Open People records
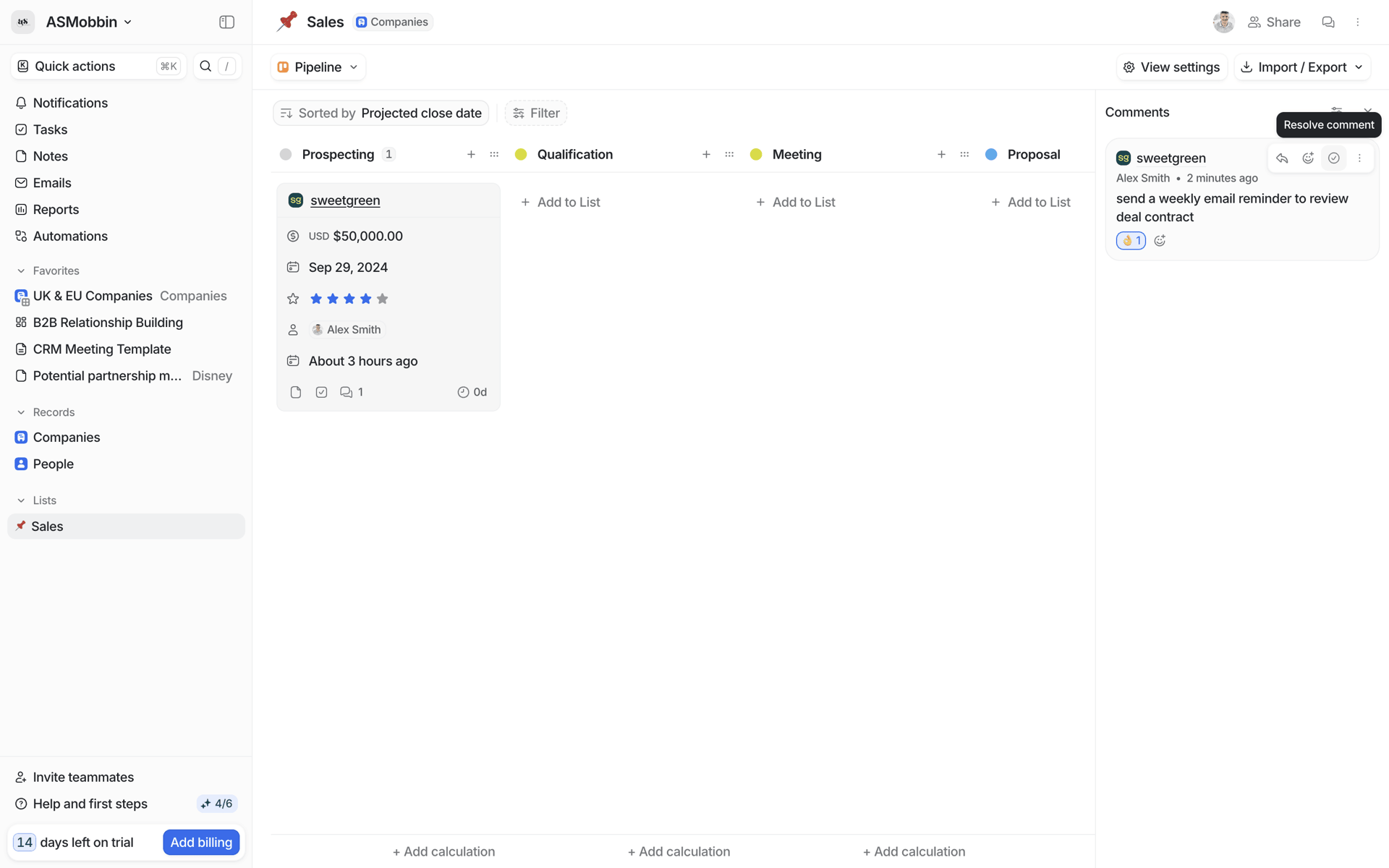 click(126, 464)
